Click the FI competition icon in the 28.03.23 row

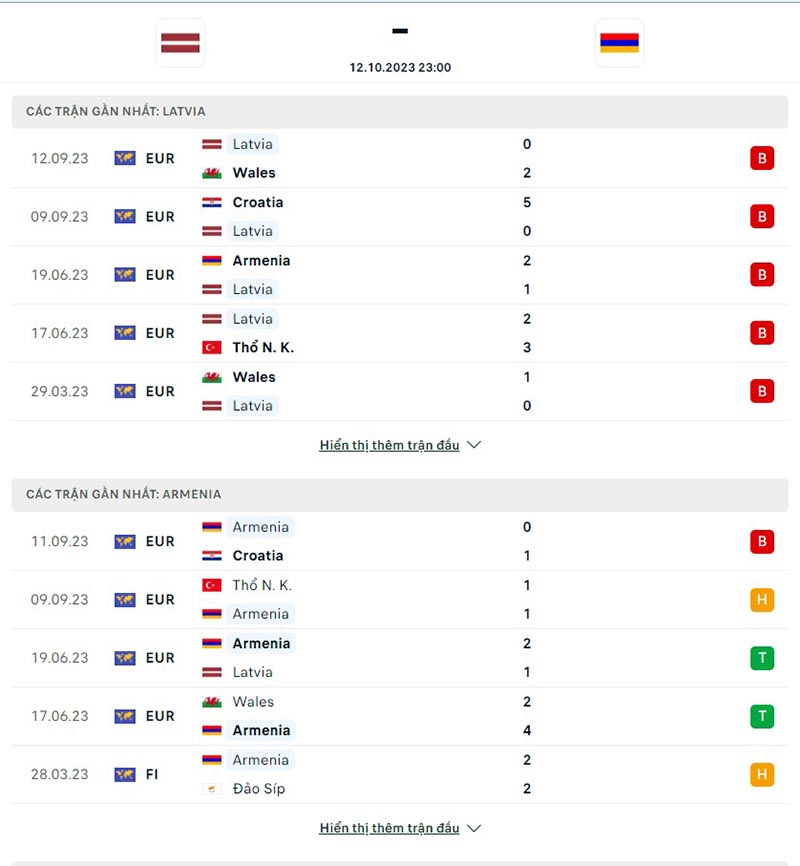(125, 774)
